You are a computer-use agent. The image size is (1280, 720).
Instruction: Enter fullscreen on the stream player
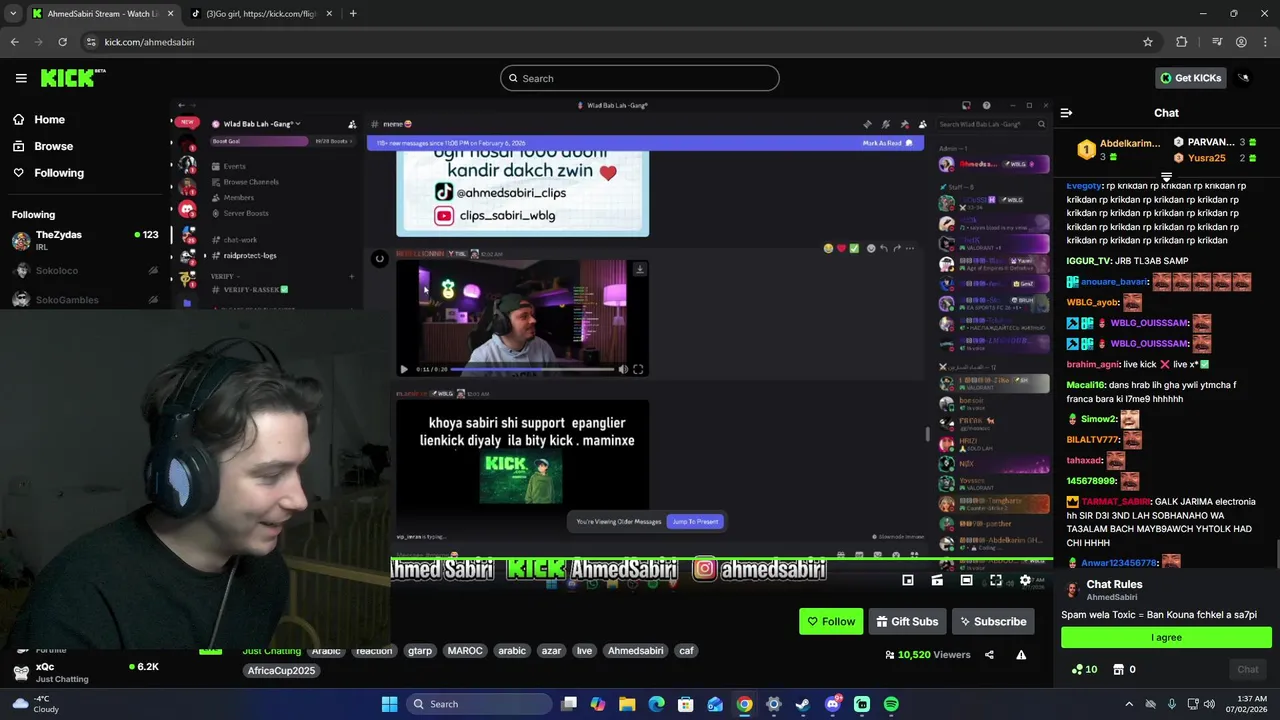[x=996, y=580]
